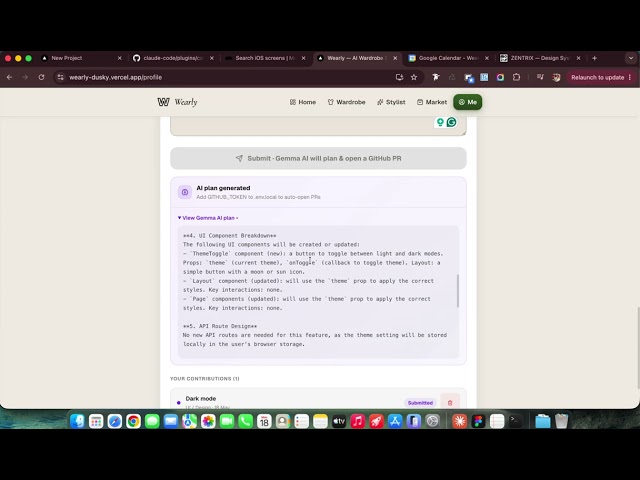Click the Submitted status badge

(x=420, y=403)
